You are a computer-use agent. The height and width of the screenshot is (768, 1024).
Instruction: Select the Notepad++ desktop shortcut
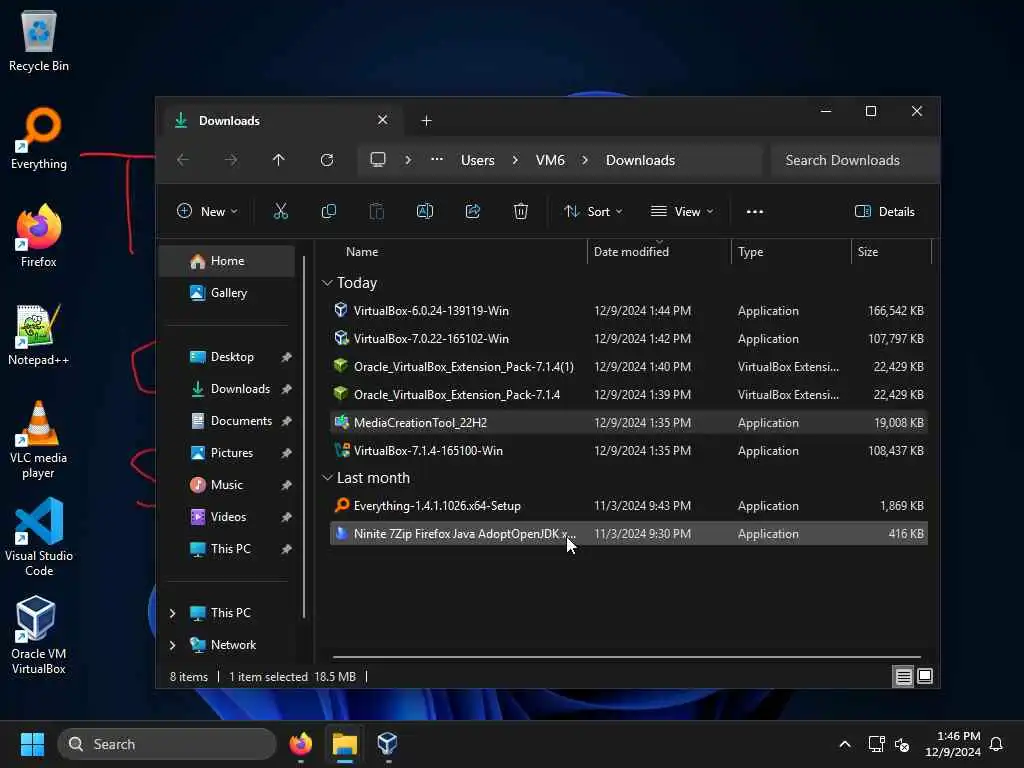click(39, 335)
